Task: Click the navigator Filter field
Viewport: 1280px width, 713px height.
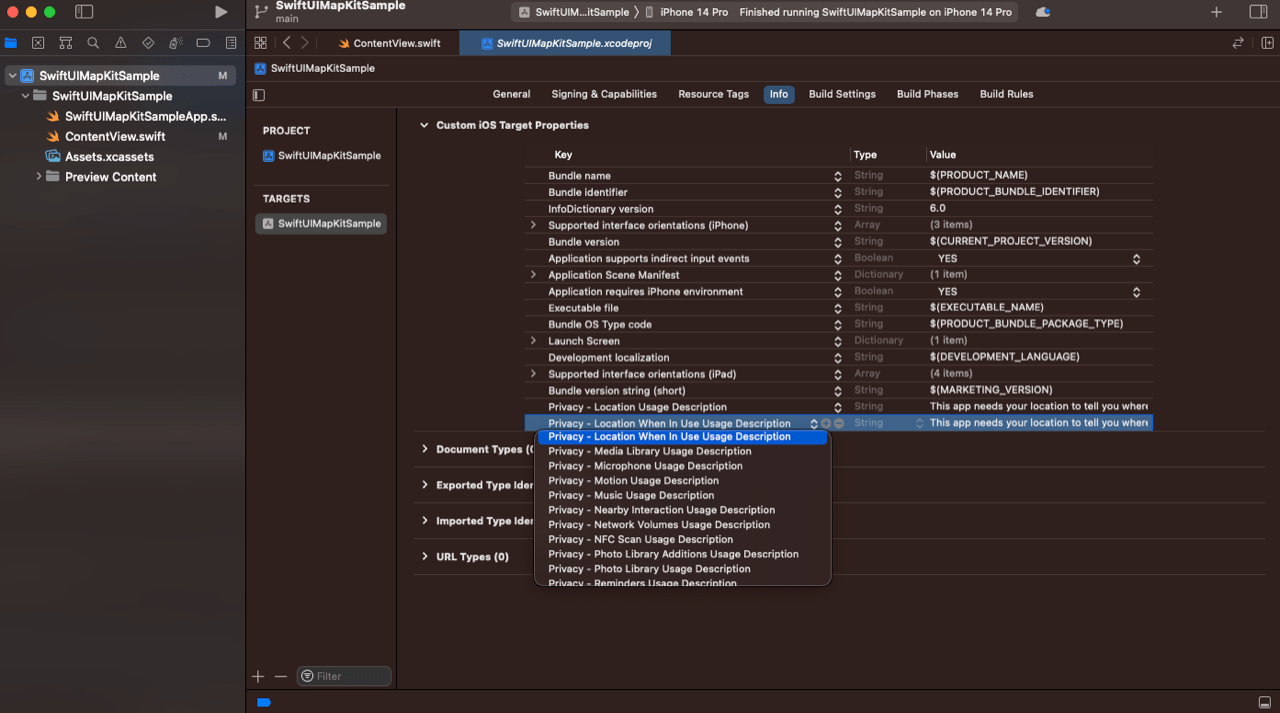Action: pyautogui.click(x=343, y=677)
